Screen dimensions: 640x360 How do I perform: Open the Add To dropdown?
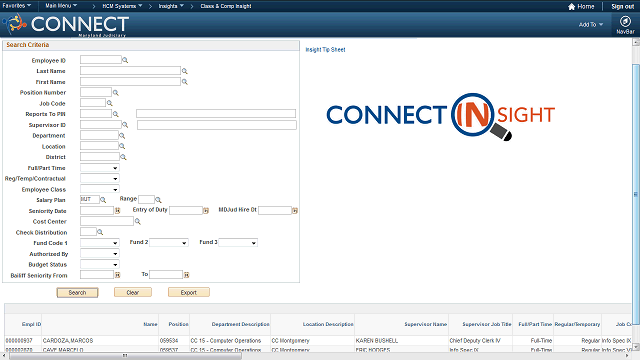click(591, 25)
